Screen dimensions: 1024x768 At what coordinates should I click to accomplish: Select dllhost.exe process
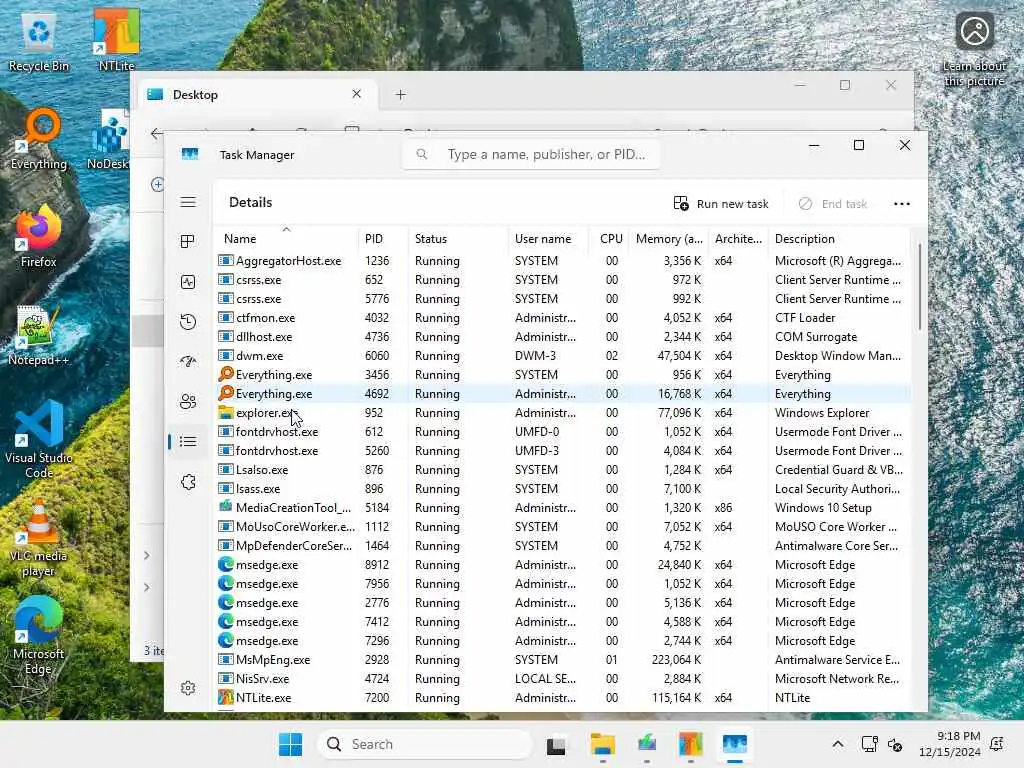562,336
